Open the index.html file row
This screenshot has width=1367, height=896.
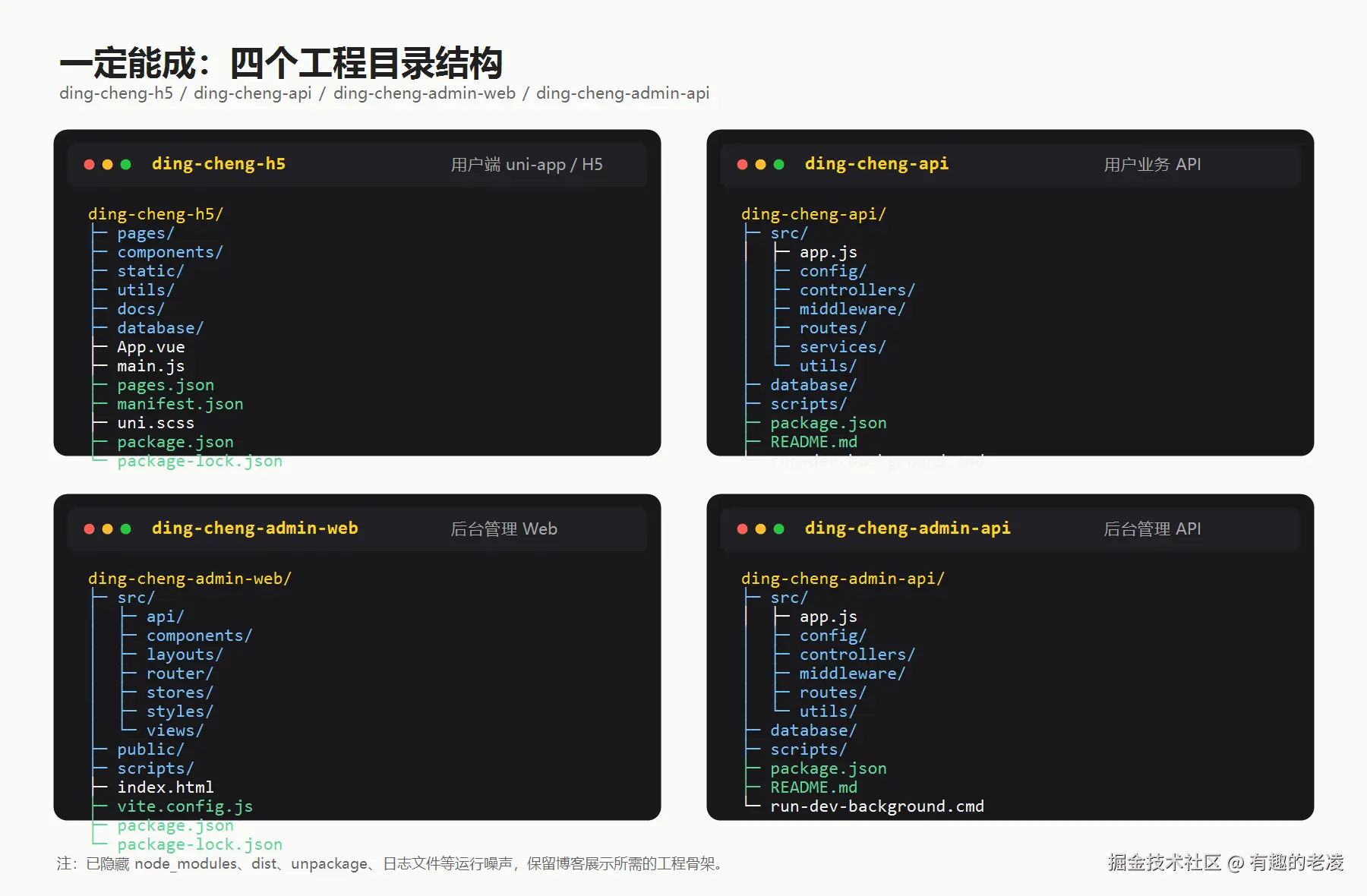coord(166,788)
